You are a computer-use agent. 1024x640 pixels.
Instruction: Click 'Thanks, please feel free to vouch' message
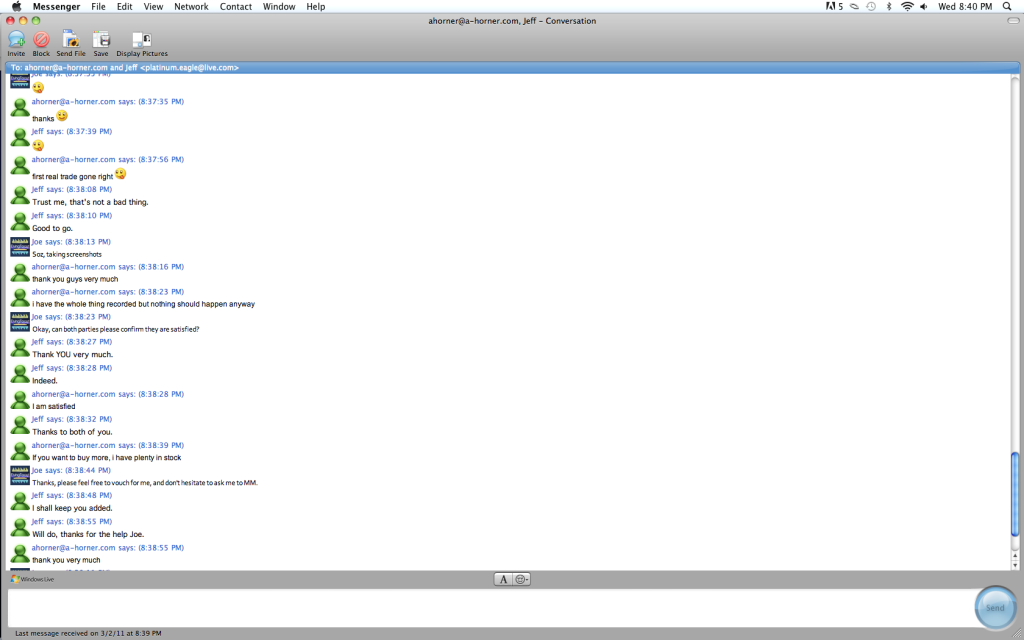(x=145, y=483)
